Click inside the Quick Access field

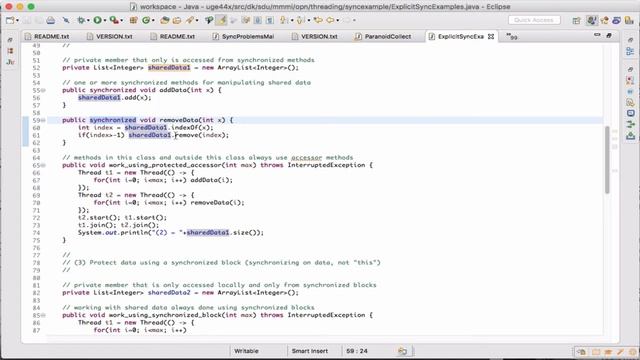click(534, 20)
